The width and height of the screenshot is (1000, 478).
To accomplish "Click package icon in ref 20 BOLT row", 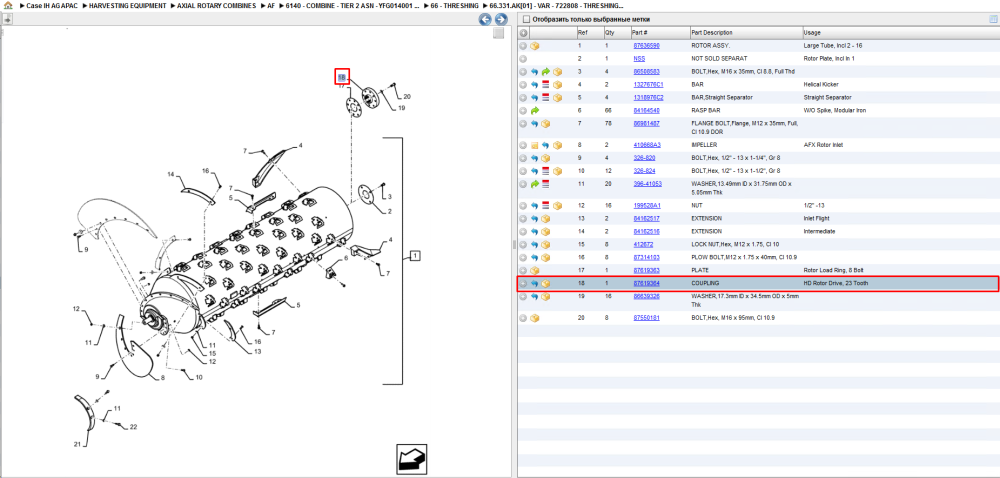I will click(x=535, y=317).
